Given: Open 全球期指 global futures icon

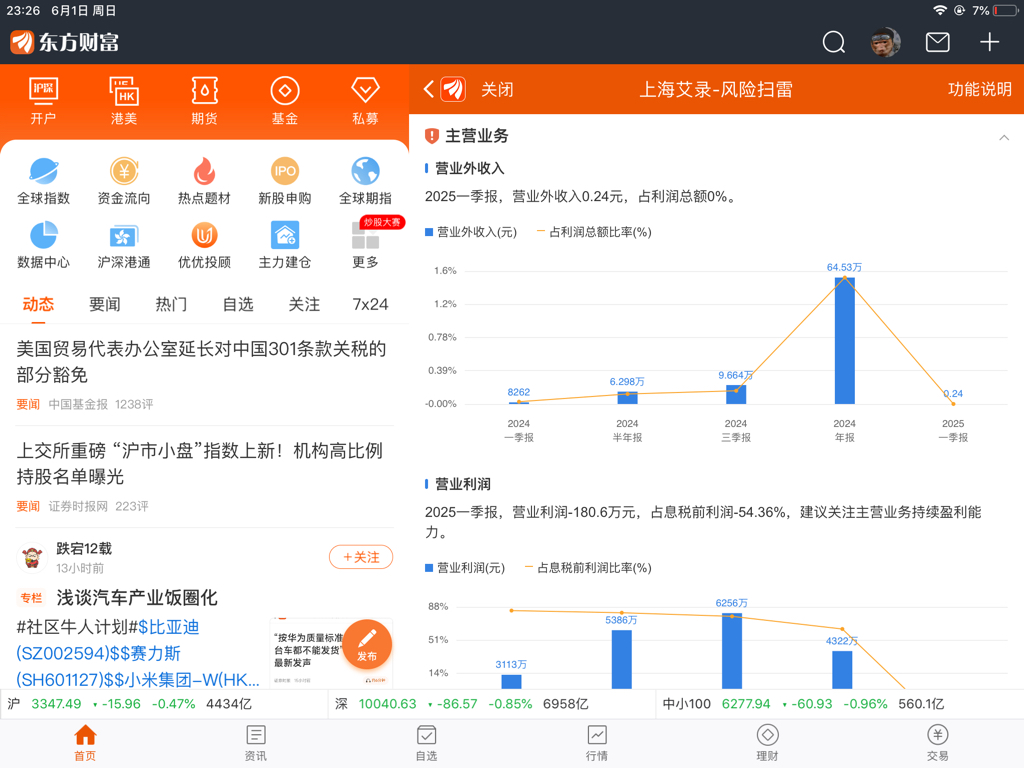Looking at the screenshot, I should [x=365, y=181].
